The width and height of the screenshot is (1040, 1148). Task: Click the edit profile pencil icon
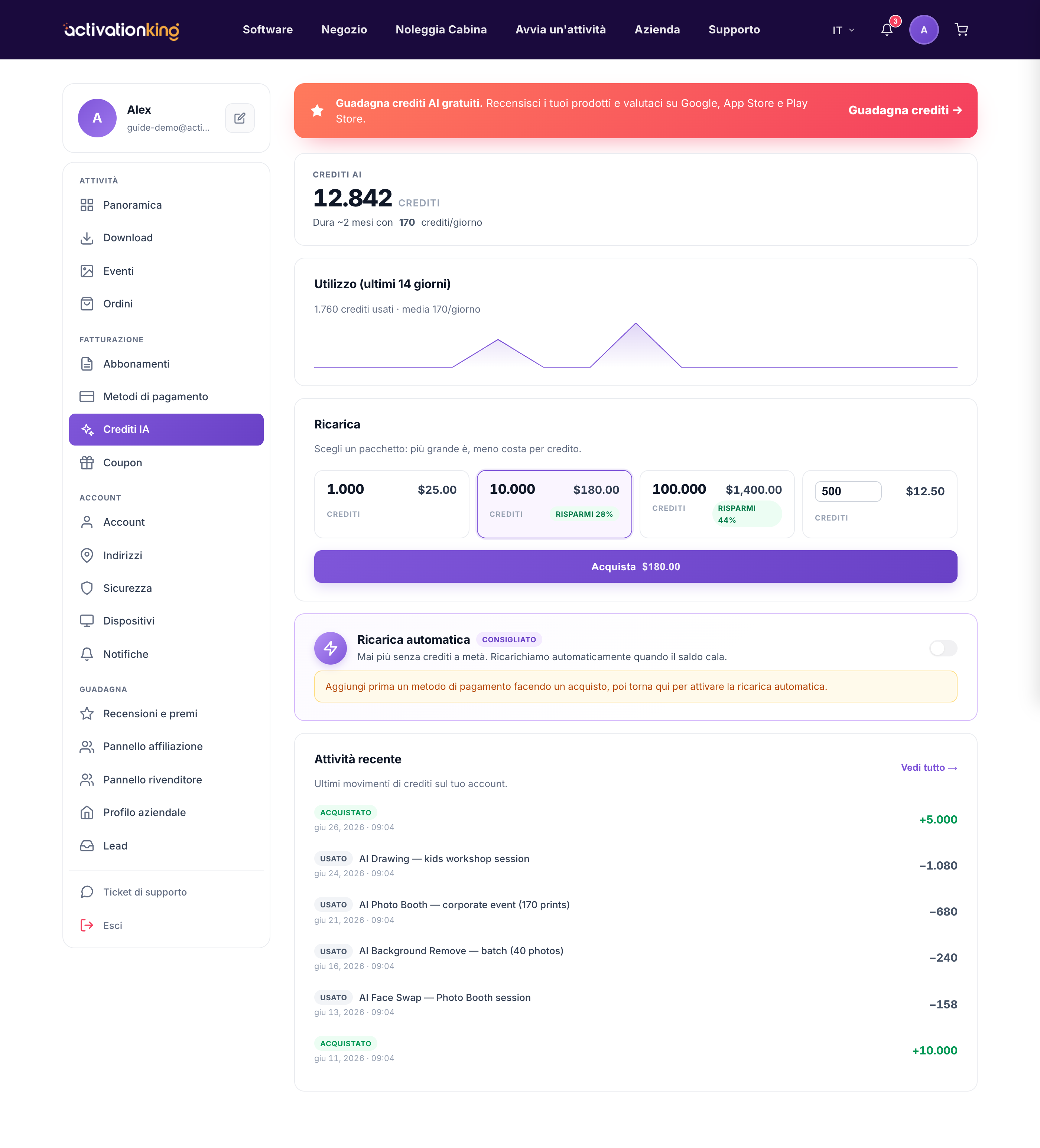[x=240, y=118]
